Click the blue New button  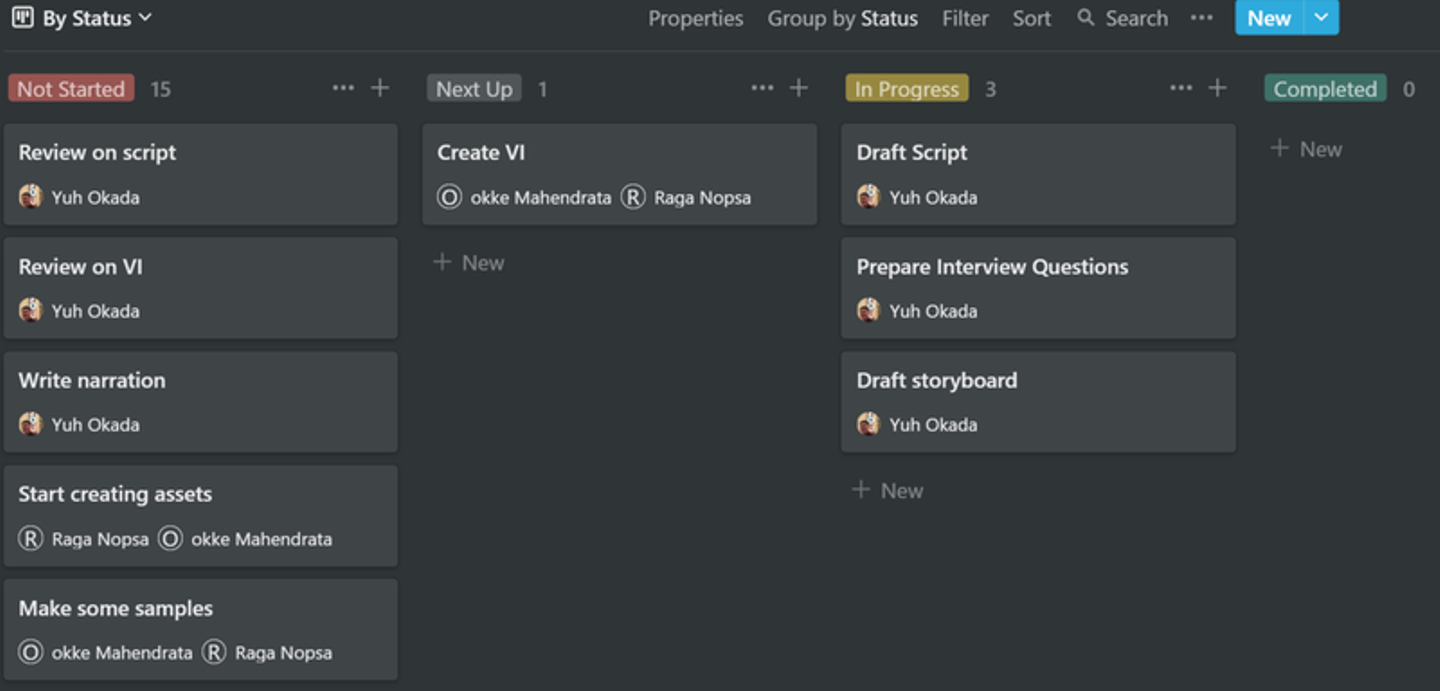(x=1268, y=18)
